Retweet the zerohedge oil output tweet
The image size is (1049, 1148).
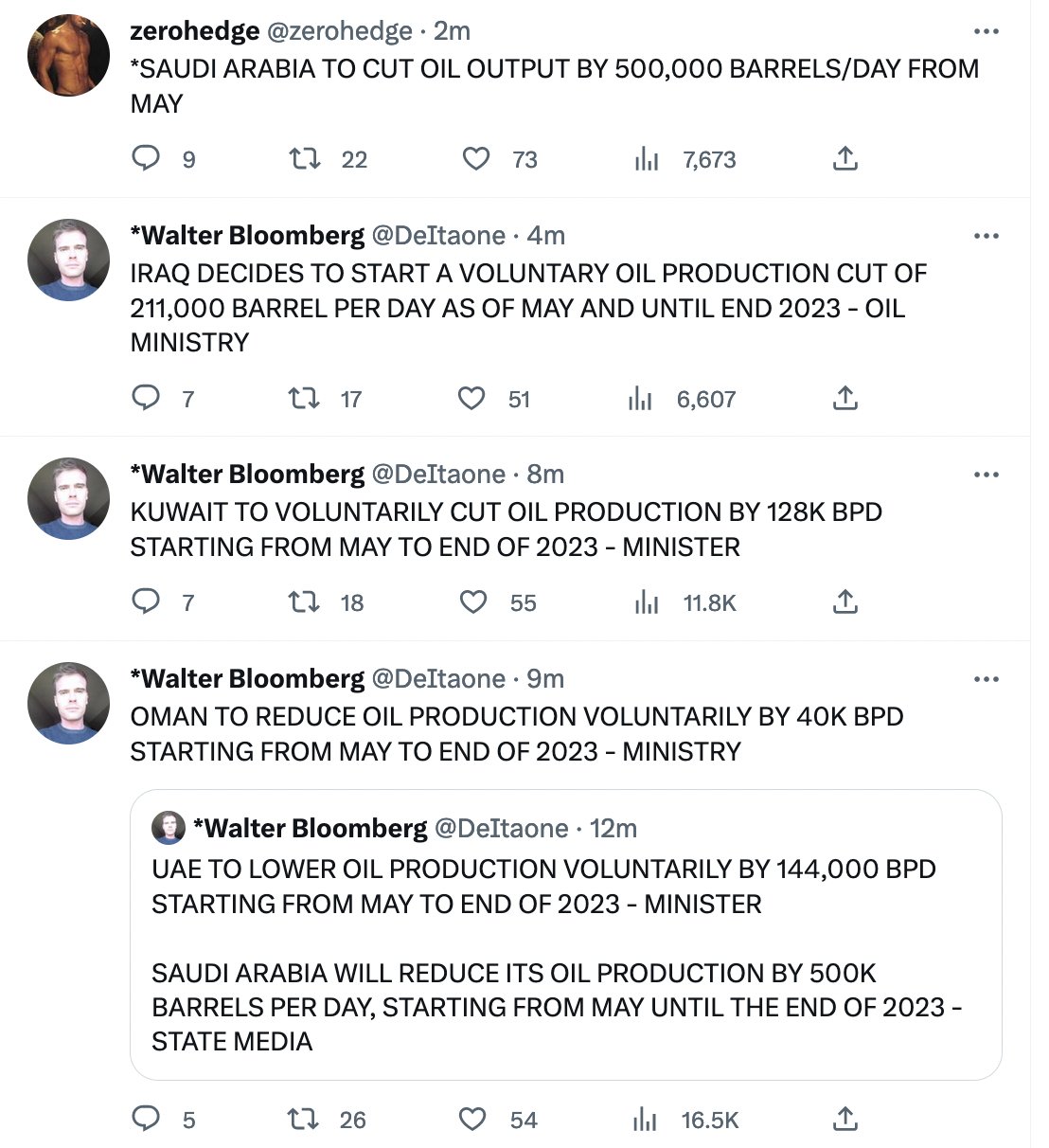303,158
